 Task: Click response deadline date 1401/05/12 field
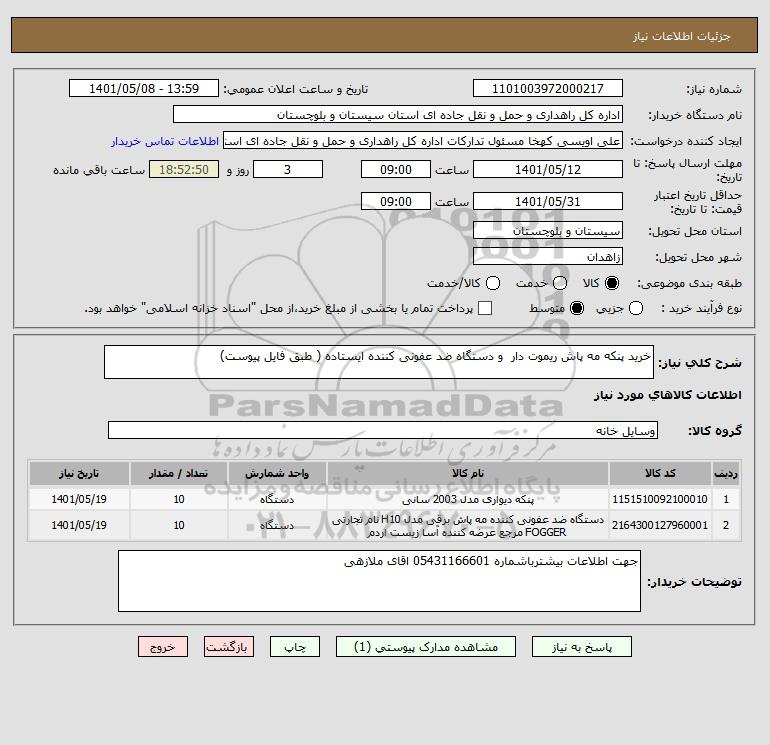coord(548,169)
